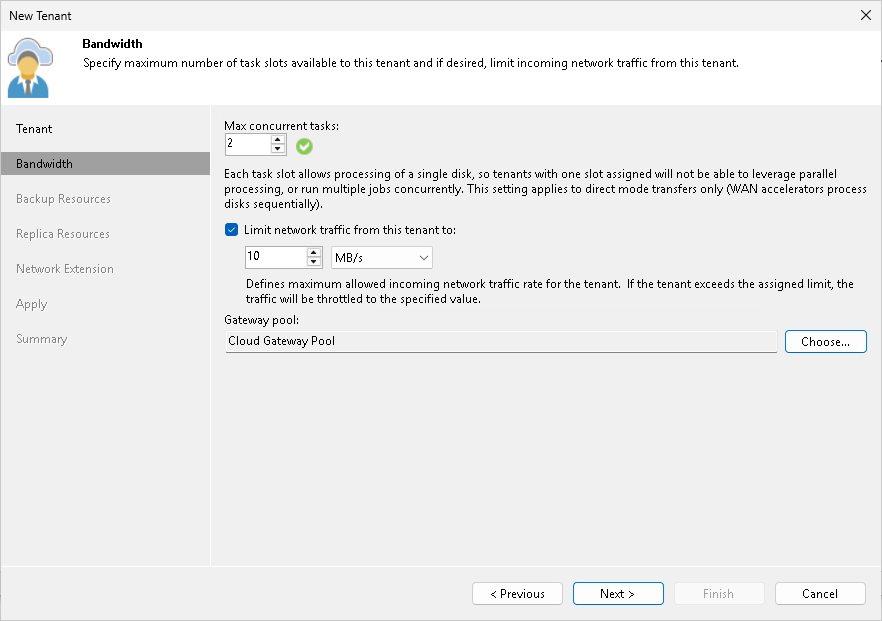This screenshot has width=882, height=621.
Task: Click the Previous button
Action: (517, 593)
